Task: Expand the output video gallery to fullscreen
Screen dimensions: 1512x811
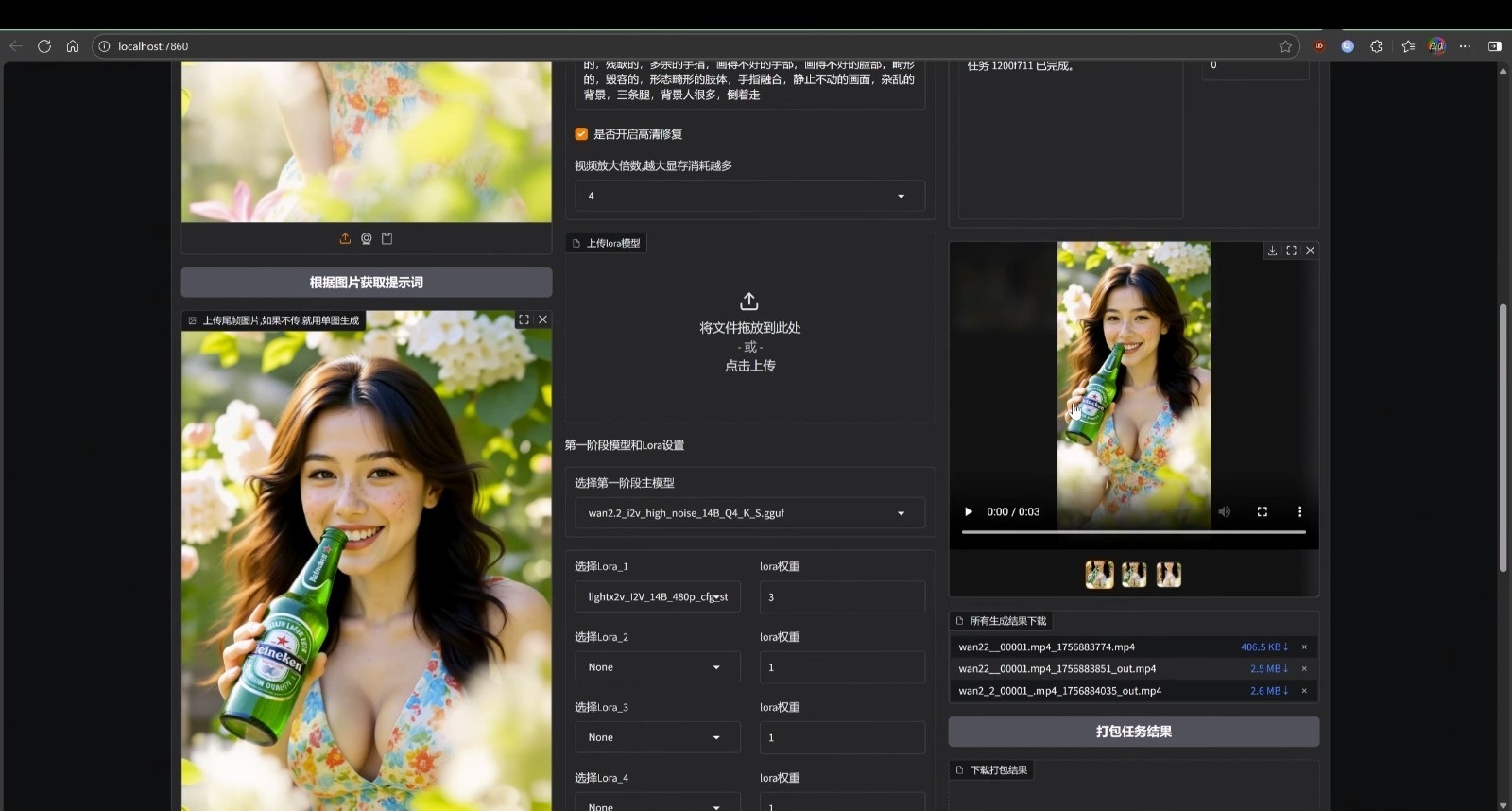Action: click(1291, 250)
